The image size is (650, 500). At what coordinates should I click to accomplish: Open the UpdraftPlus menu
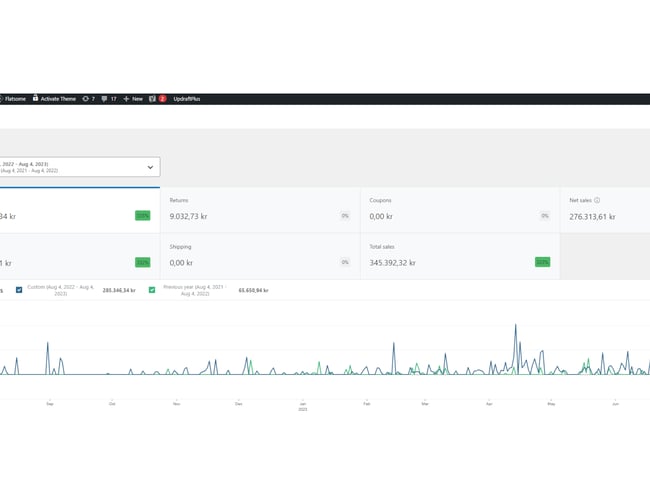186,99
